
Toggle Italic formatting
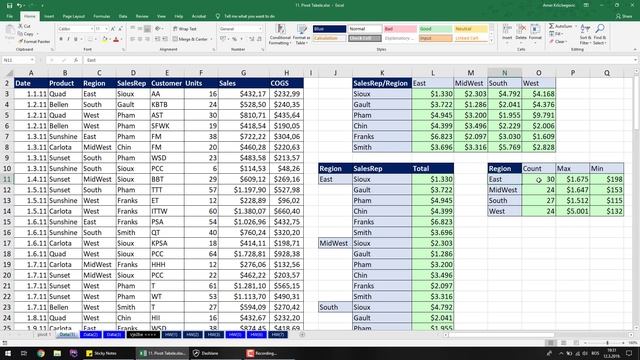click(68, 39)
